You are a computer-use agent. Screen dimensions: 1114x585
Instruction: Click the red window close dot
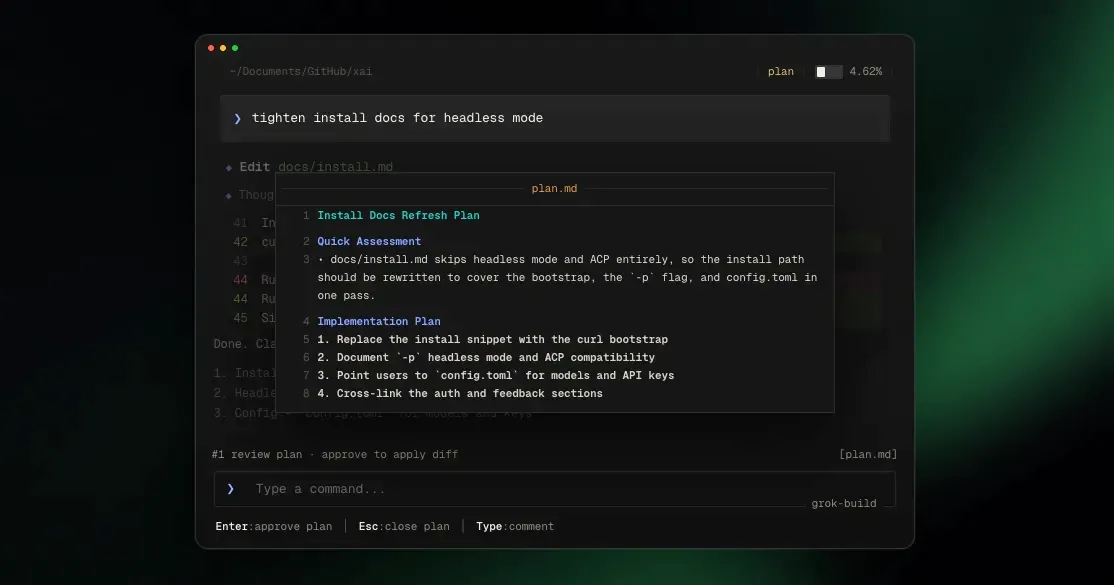tap(211, 48)
